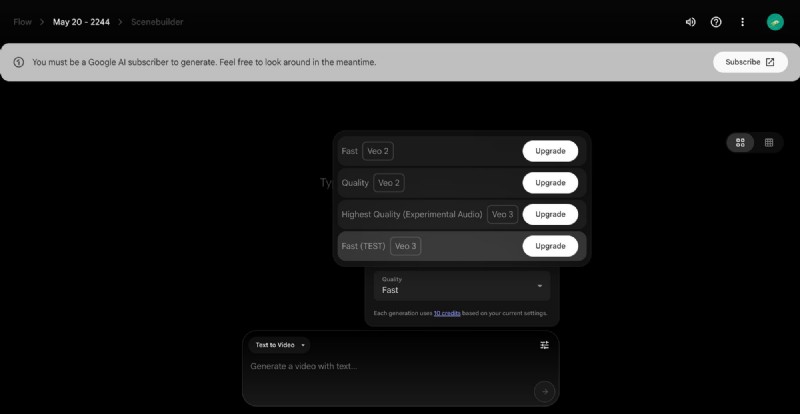Open May 20 - 2244 project breadcrumb
Screen dimensions: 800x414
(x=81, y=22)
